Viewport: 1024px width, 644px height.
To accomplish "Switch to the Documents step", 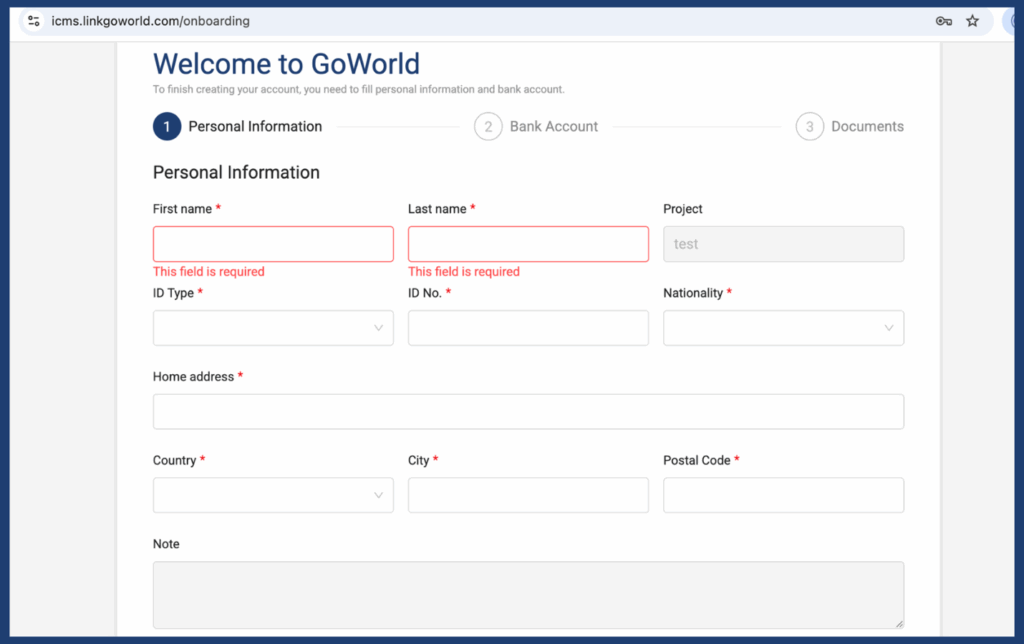I will coord(867,127).
